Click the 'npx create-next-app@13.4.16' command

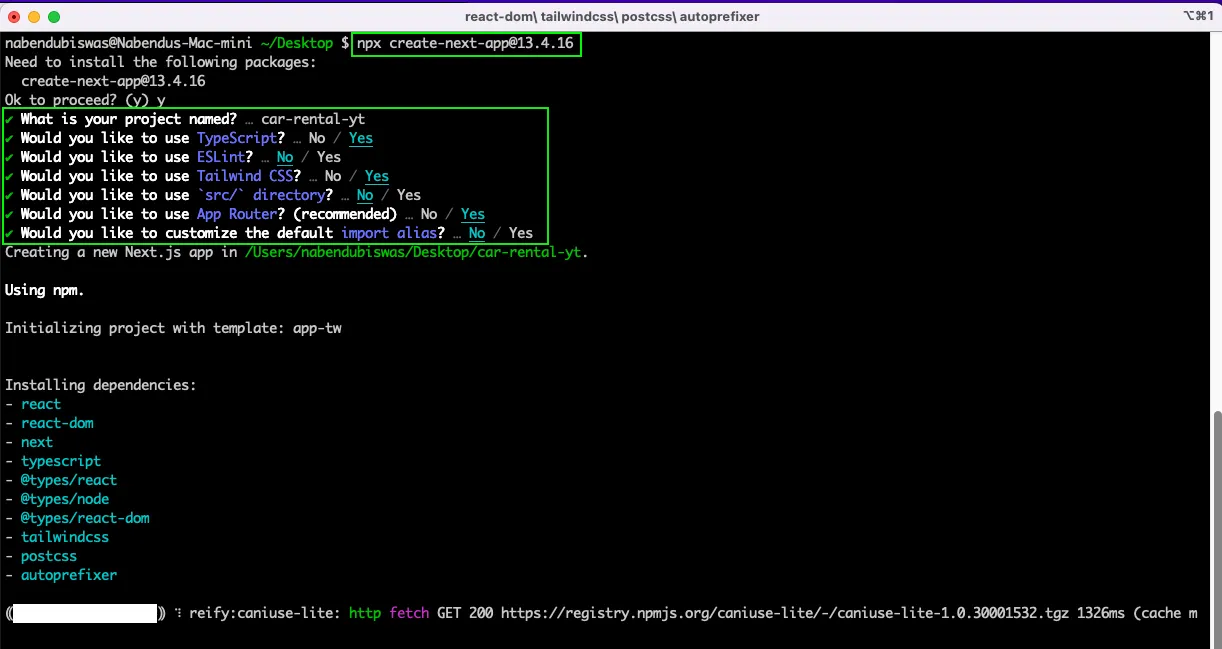pyautogui.click(x=465, y=43)
